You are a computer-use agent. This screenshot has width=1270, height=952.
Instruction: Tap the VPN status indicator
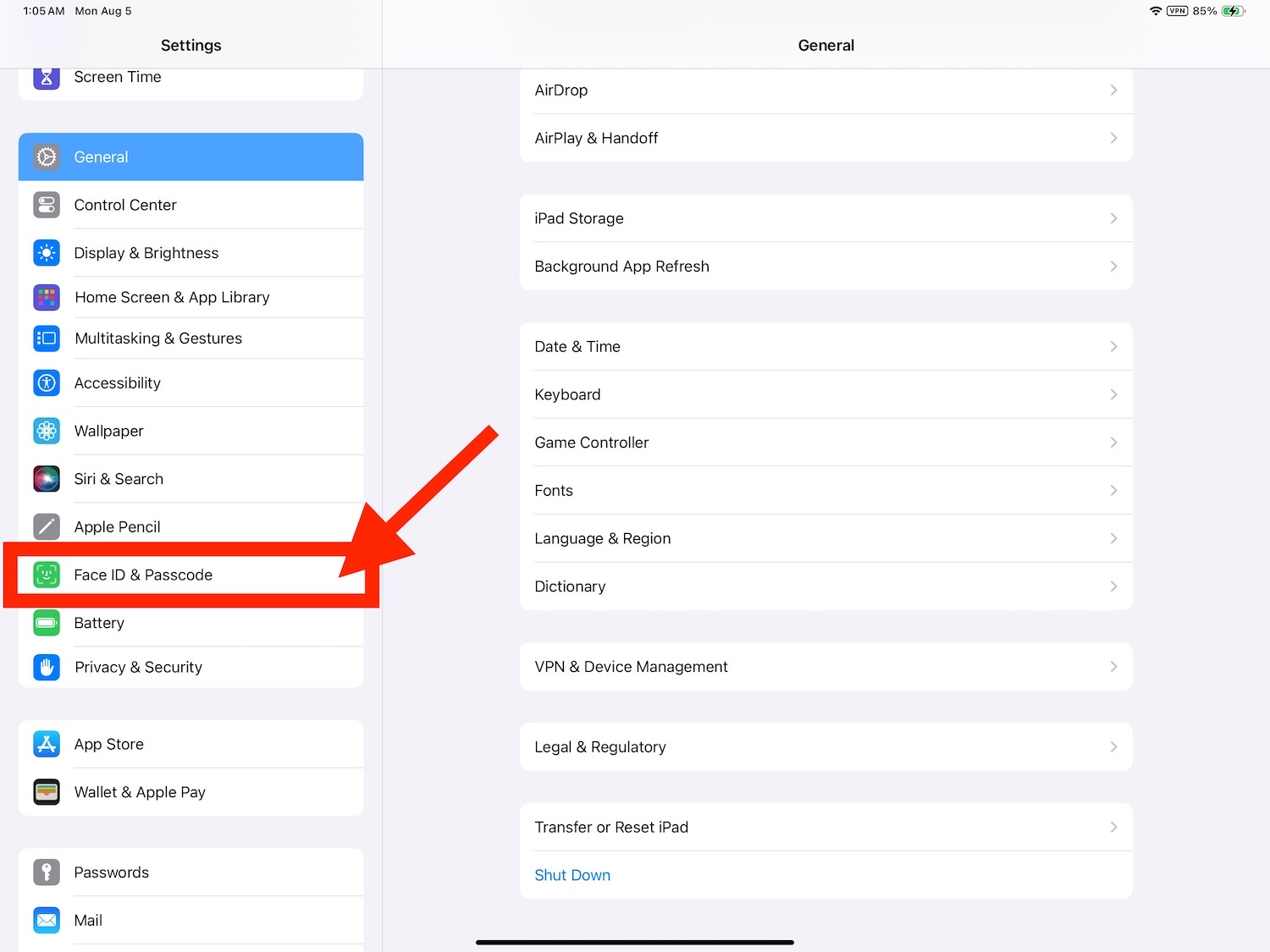[1178, 11]
